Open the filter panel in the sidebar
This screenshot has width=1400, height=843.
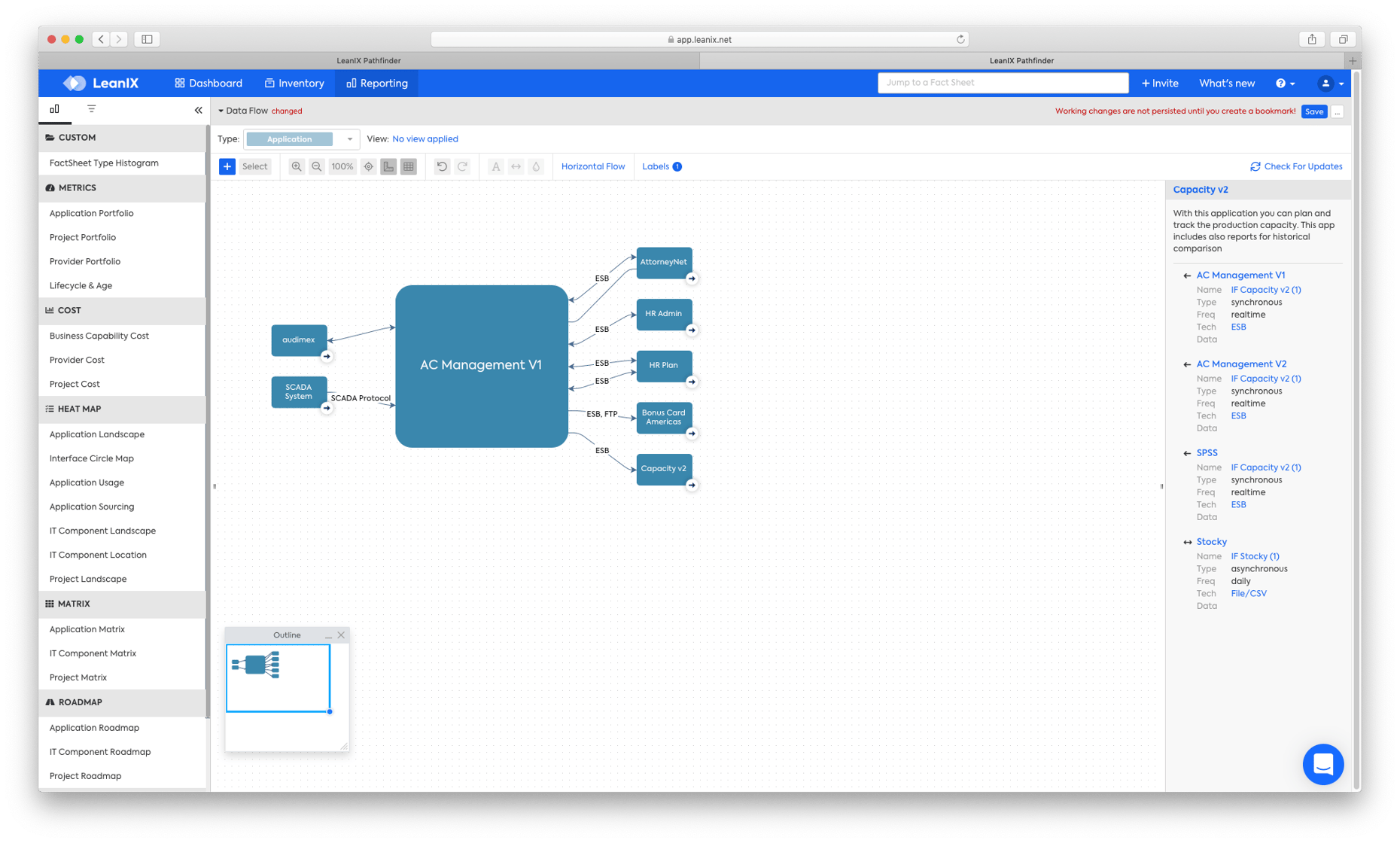click(x=90, y=109)
